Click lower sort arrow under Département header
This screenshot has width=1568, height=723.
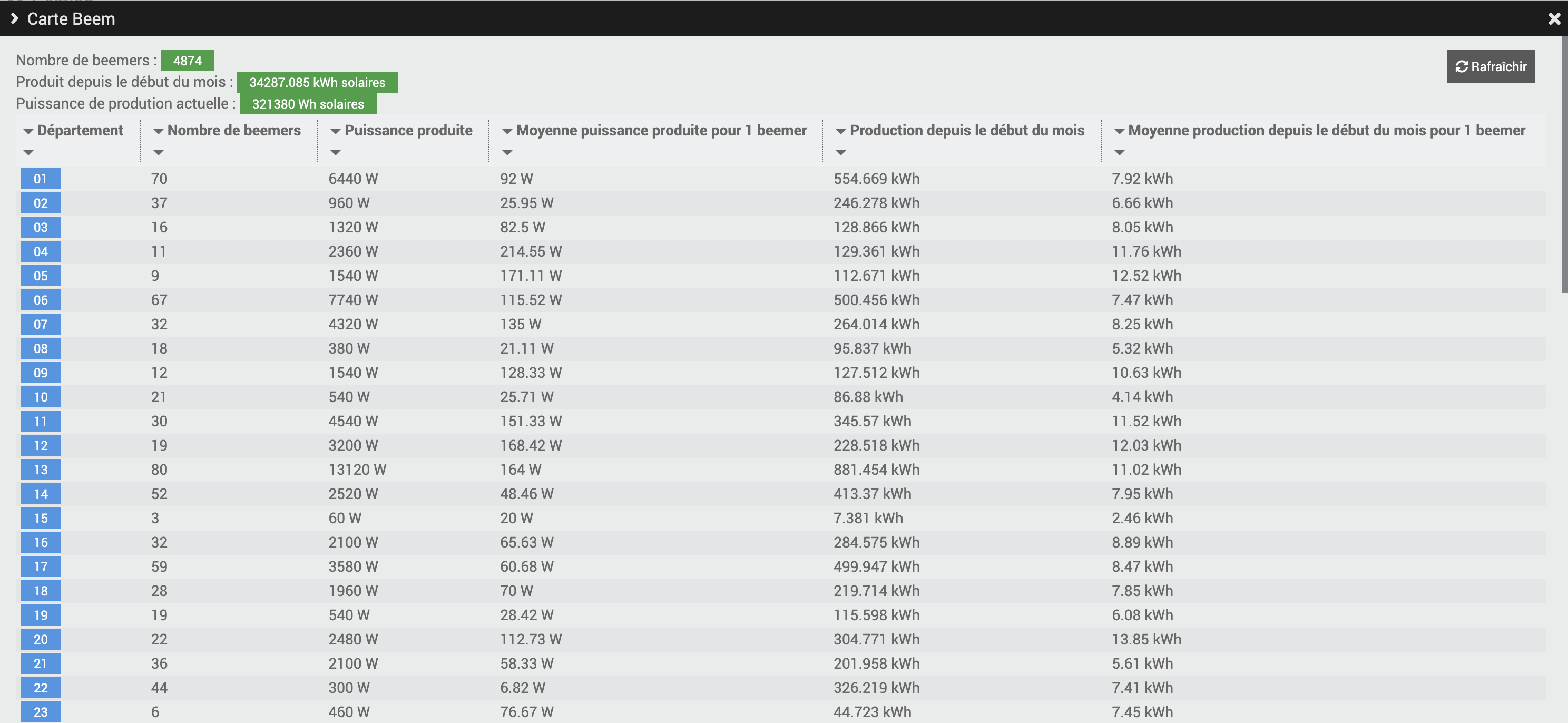28,153
